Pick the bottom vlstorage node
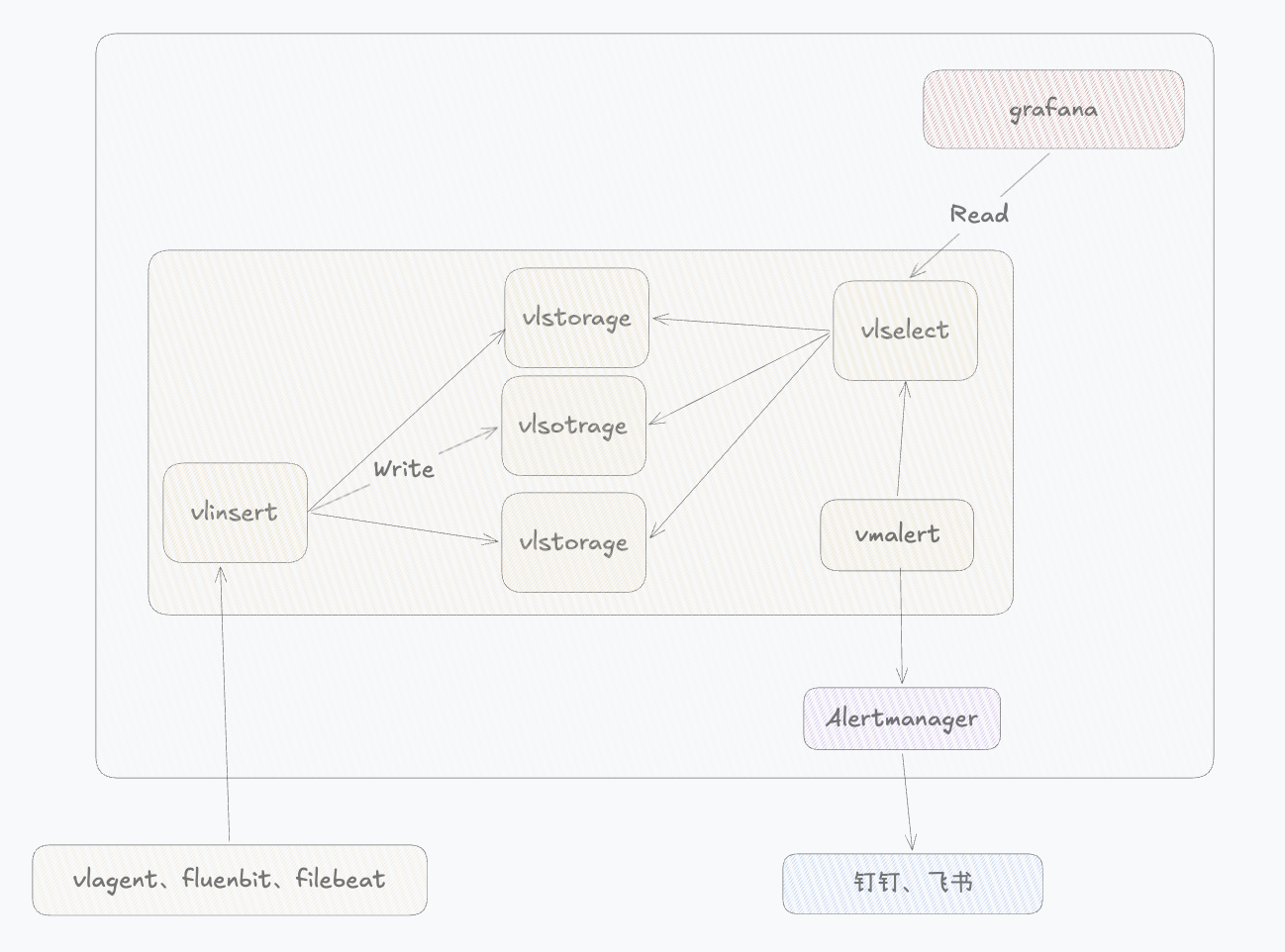This screenshot has width=1285, height=952. [573, 542]
